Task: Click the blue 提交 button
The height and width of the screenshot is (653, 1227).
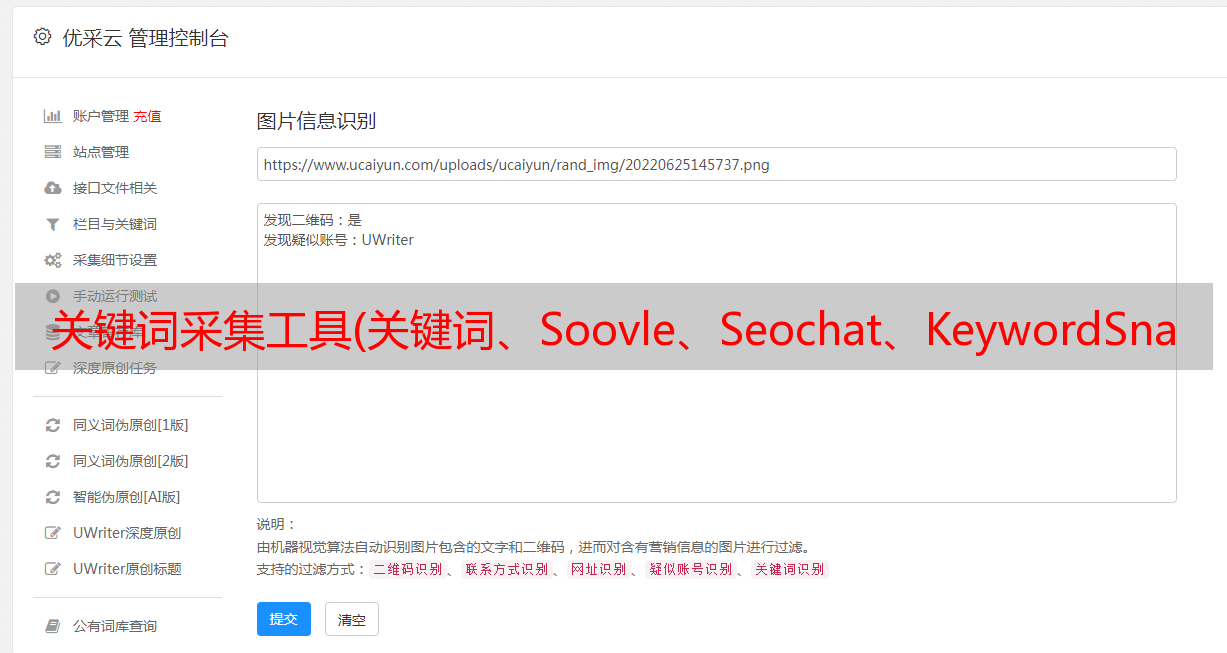Action: pos(284,619)
